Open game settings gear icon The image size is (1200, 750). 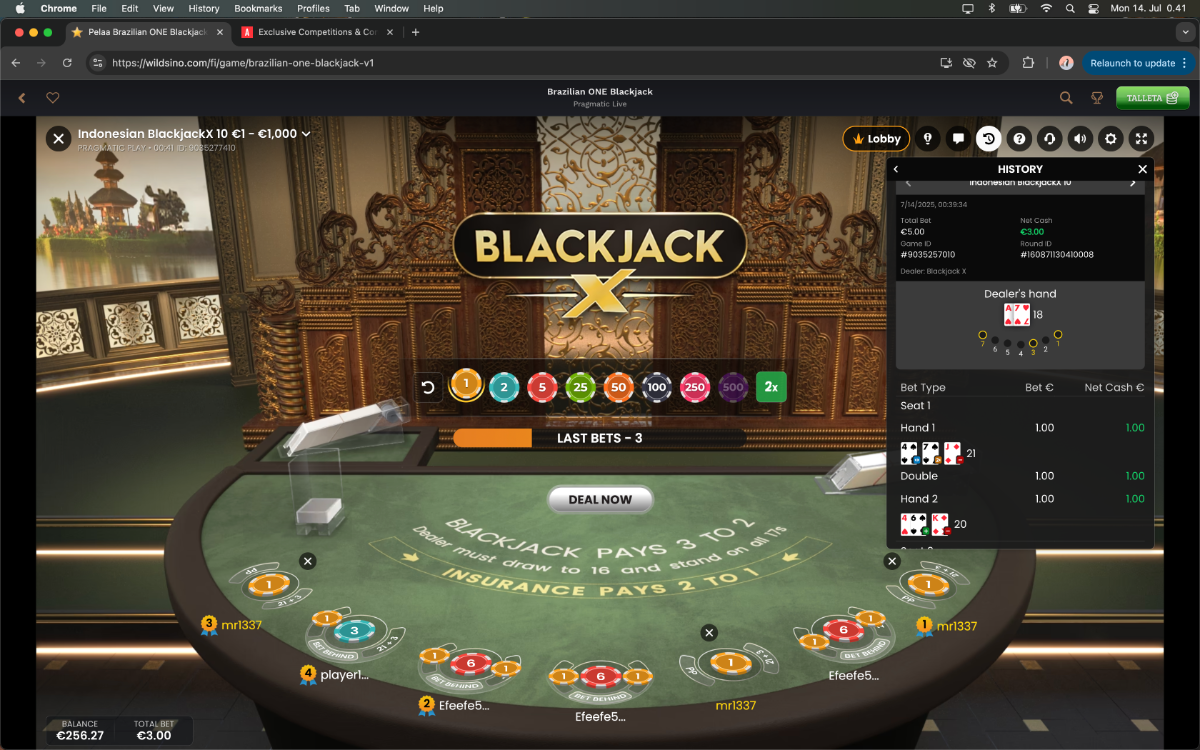(x=1110, y=139)
